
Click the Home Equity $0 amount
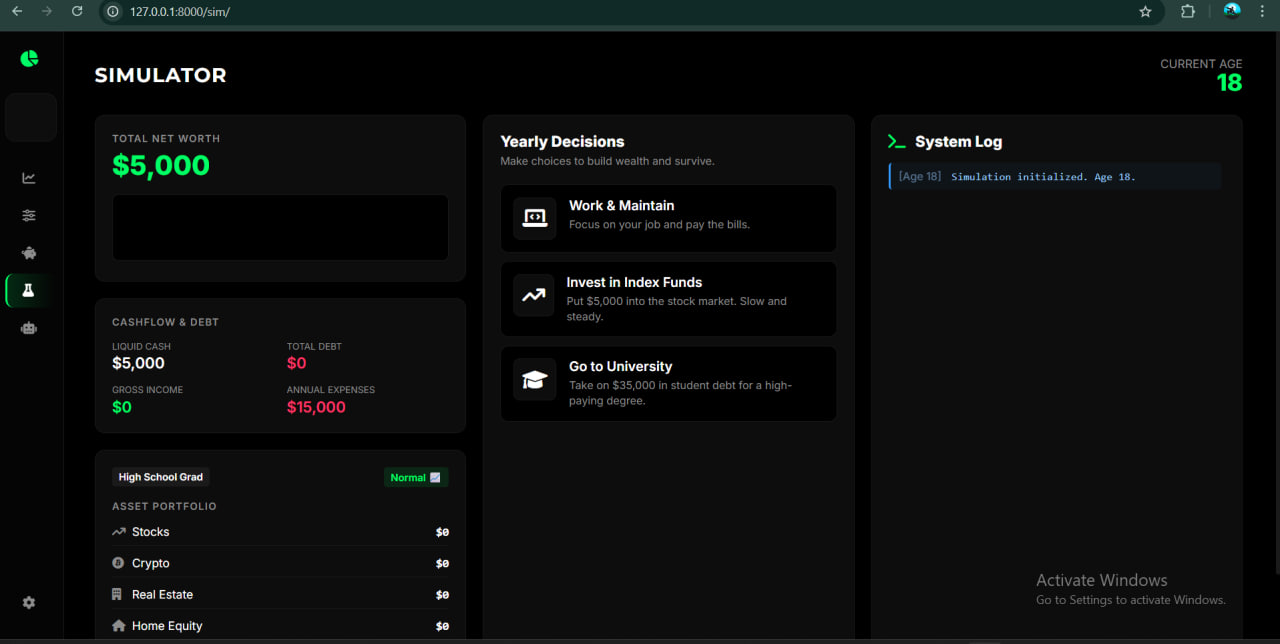[x=442, y=626]
